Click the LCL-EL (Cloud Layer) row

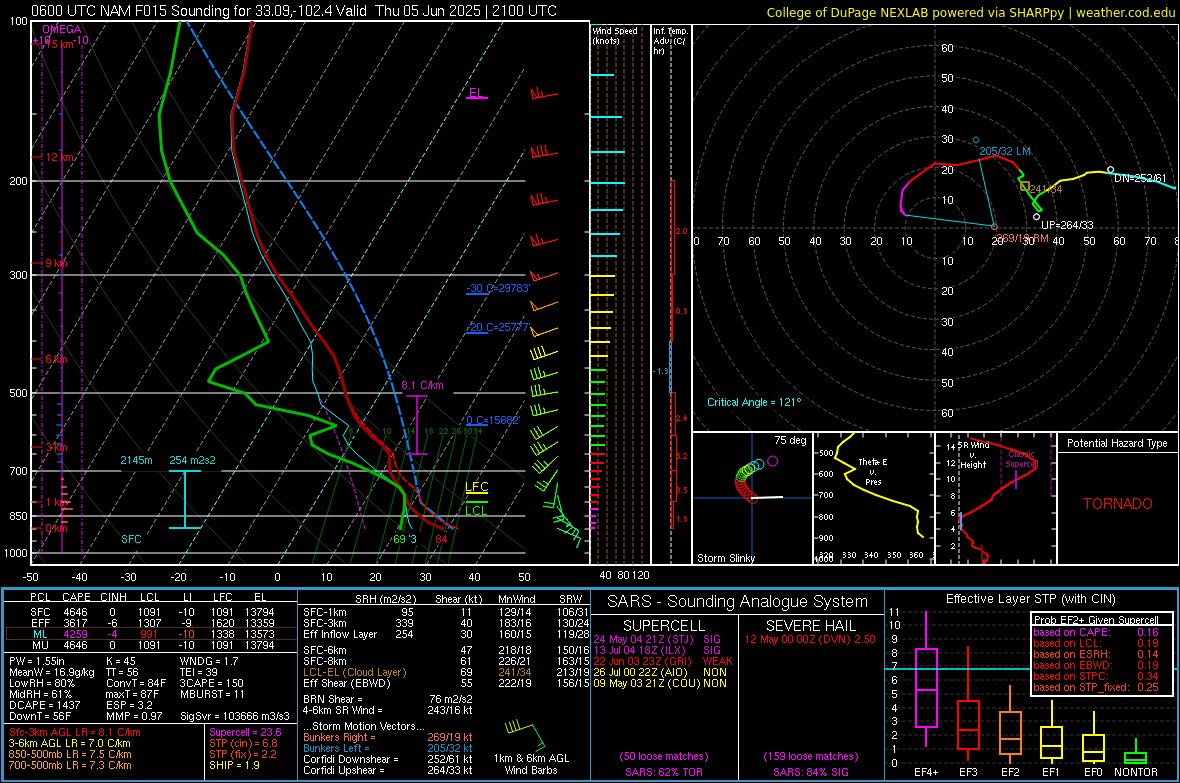coord(446,672)
